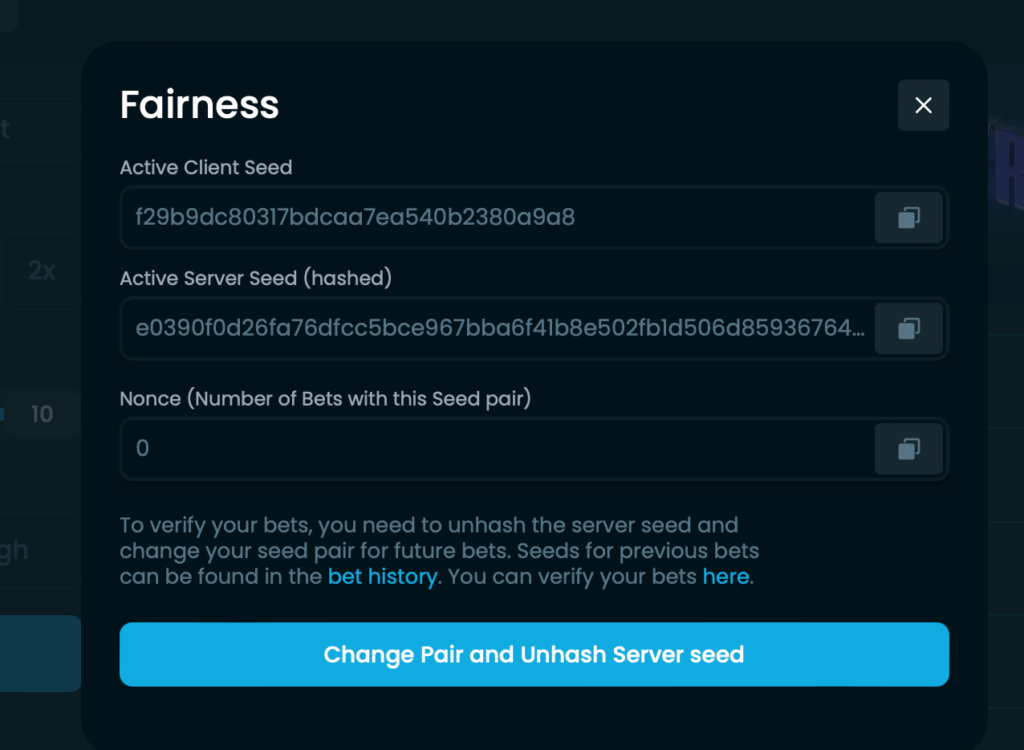
Task: Follow the "here" verify bets link
Action: pos(725,577)
